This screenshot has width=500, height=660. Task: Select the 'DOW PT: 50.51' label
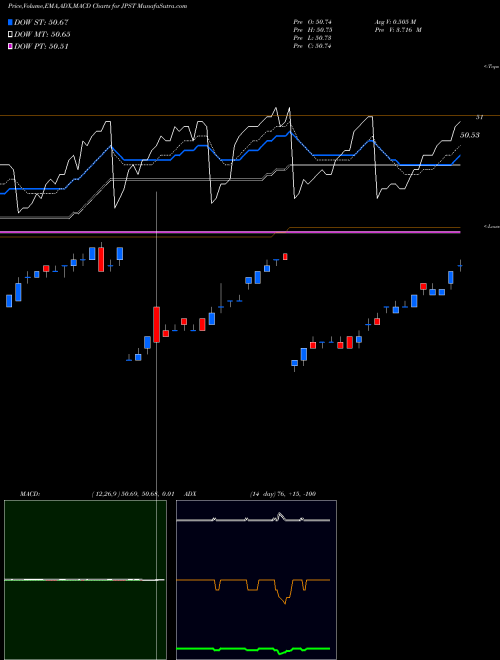(41, 46)
